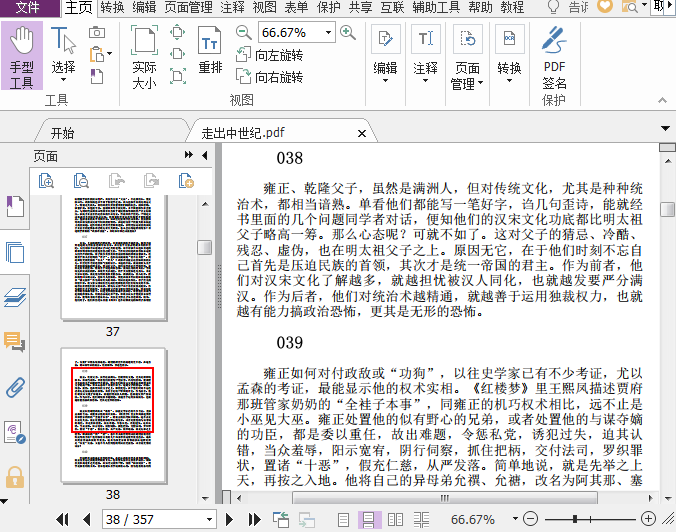Switch to the 开始 document tab
The image size is (676, 532).
[x=62, y=133]
